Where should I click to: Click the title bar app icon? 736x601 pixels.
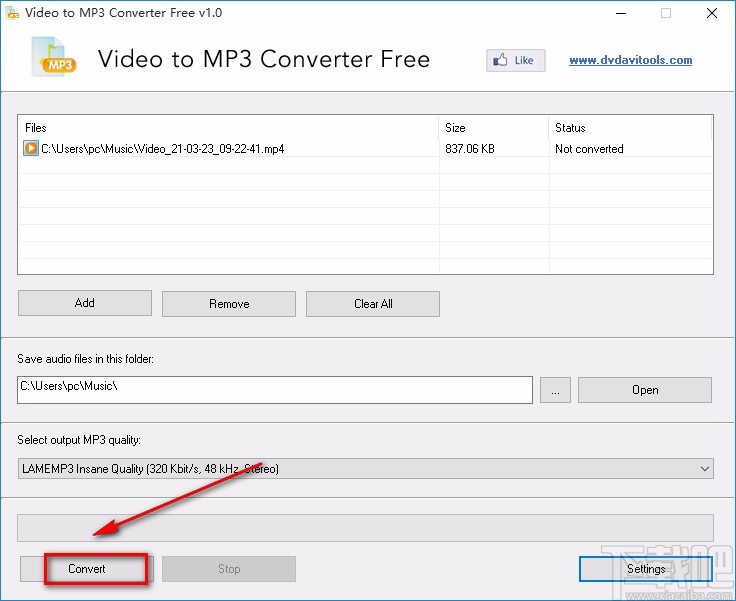(x=12, y=13)
